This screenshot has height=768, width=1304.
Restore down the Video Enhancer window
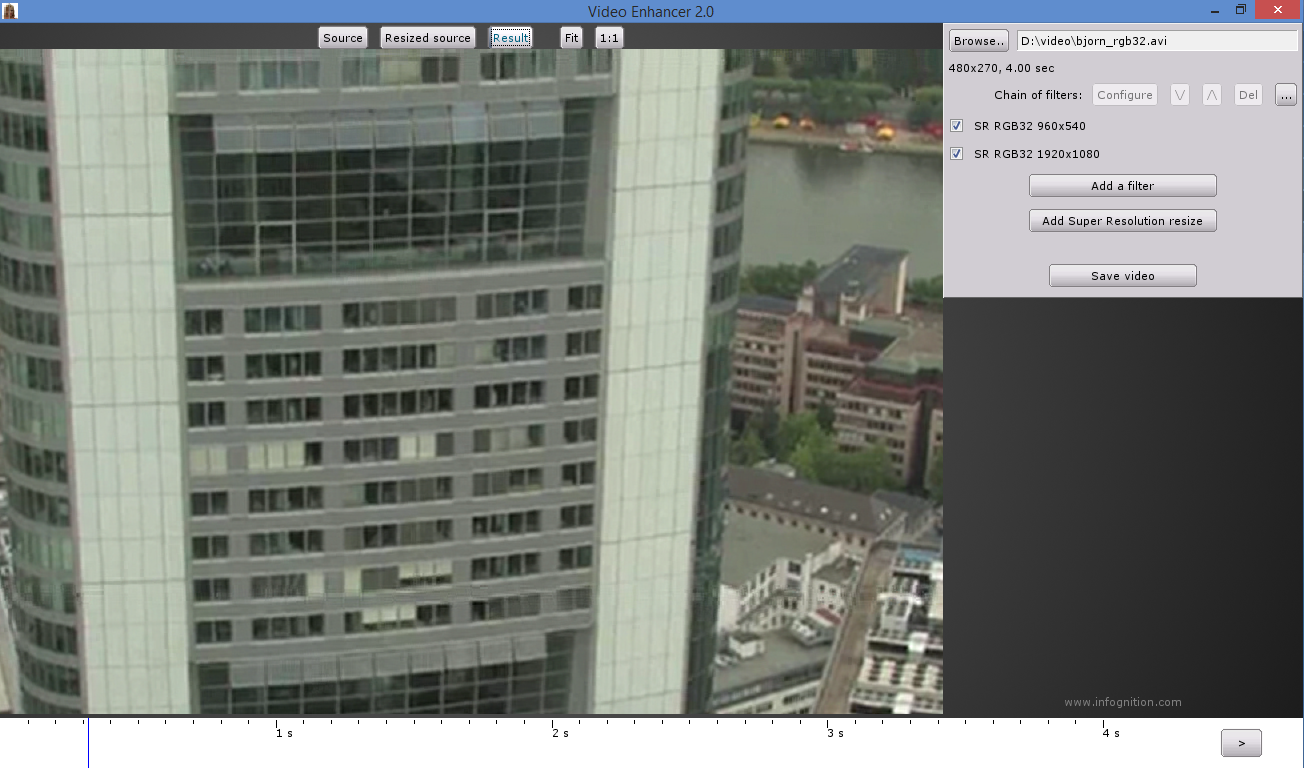pos(1241,11)
